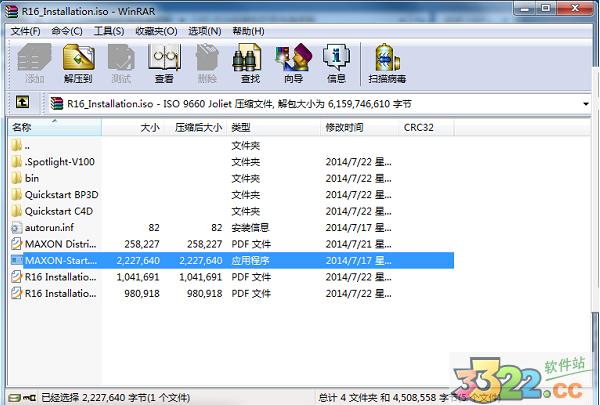The height and width of the screenshot is (405, 600).
Task: Click the parent folder '..' icon
Action: click(x=16, y=145)
